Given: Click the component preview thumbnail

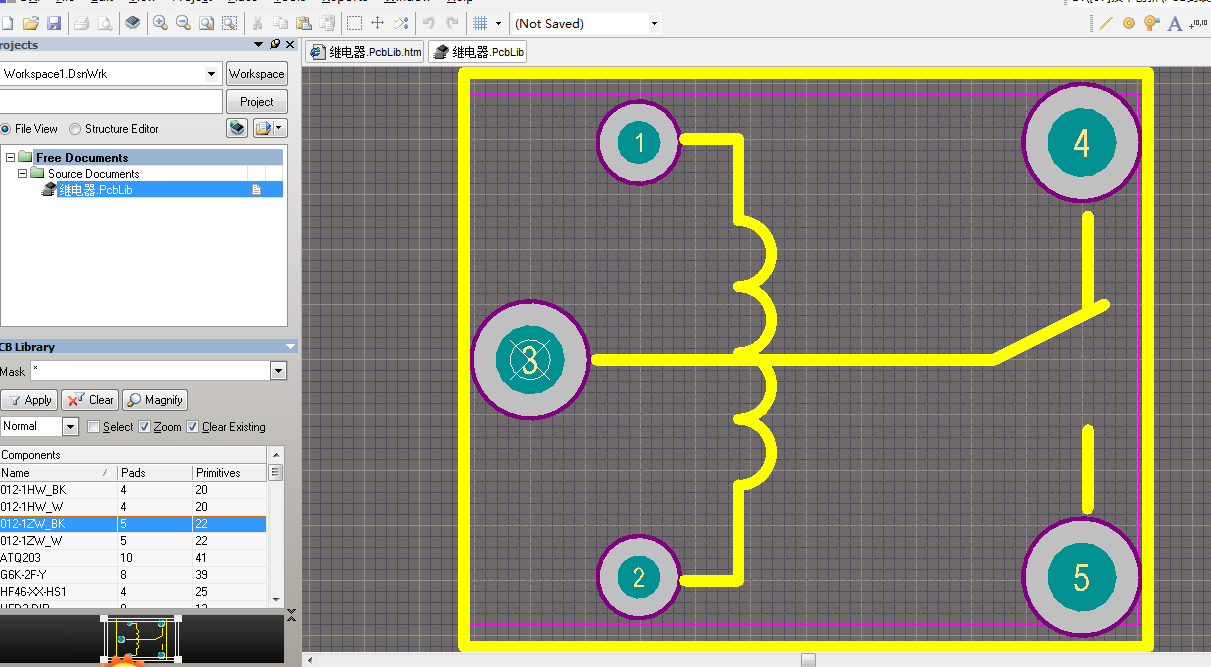Looking at the screenshot, I should pyautogui.click(x=142, y=638).
